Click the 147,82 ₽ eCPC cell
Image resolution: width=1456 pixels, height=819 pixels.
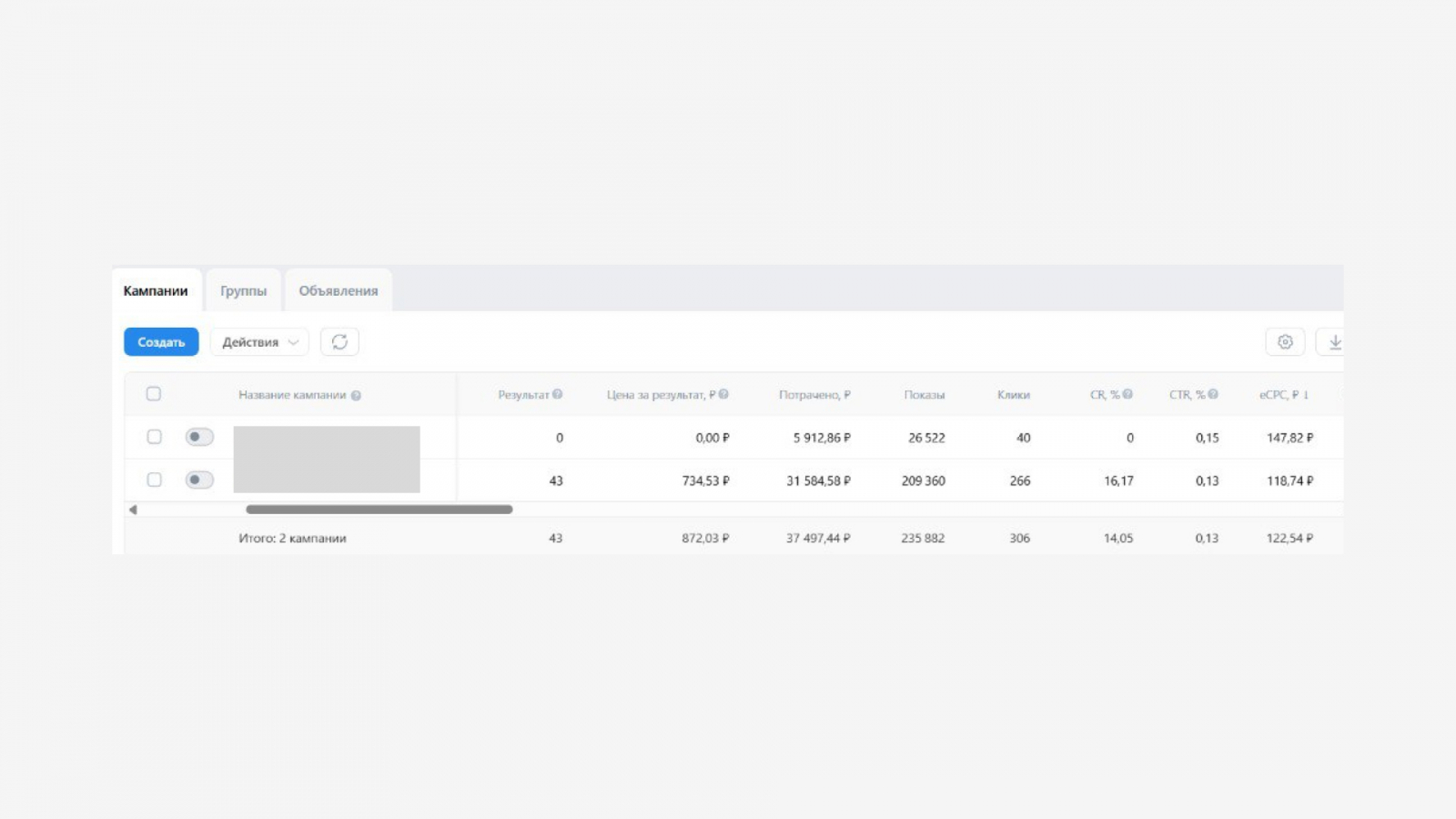pos(1290,438)
